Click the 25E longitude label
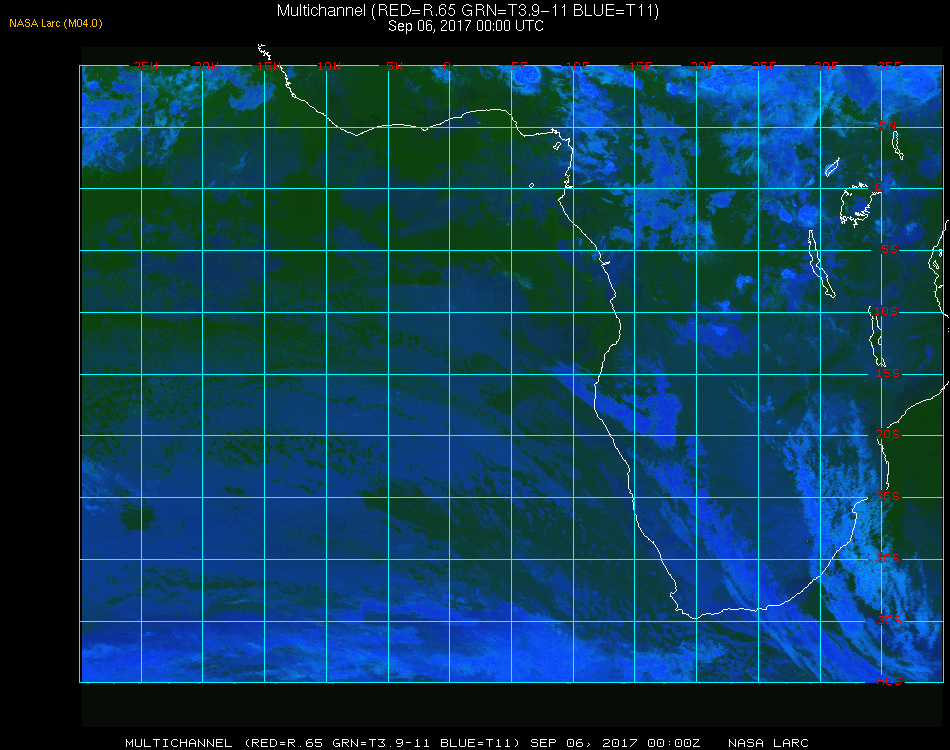The image size is (950, 750). 764,66
